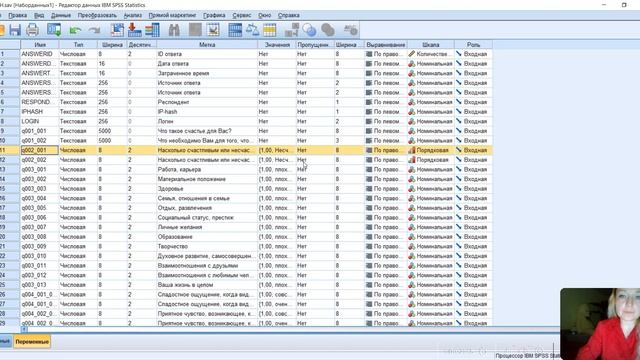
Task: Open Find with the binoculars icon
Action: coord(174,30)
